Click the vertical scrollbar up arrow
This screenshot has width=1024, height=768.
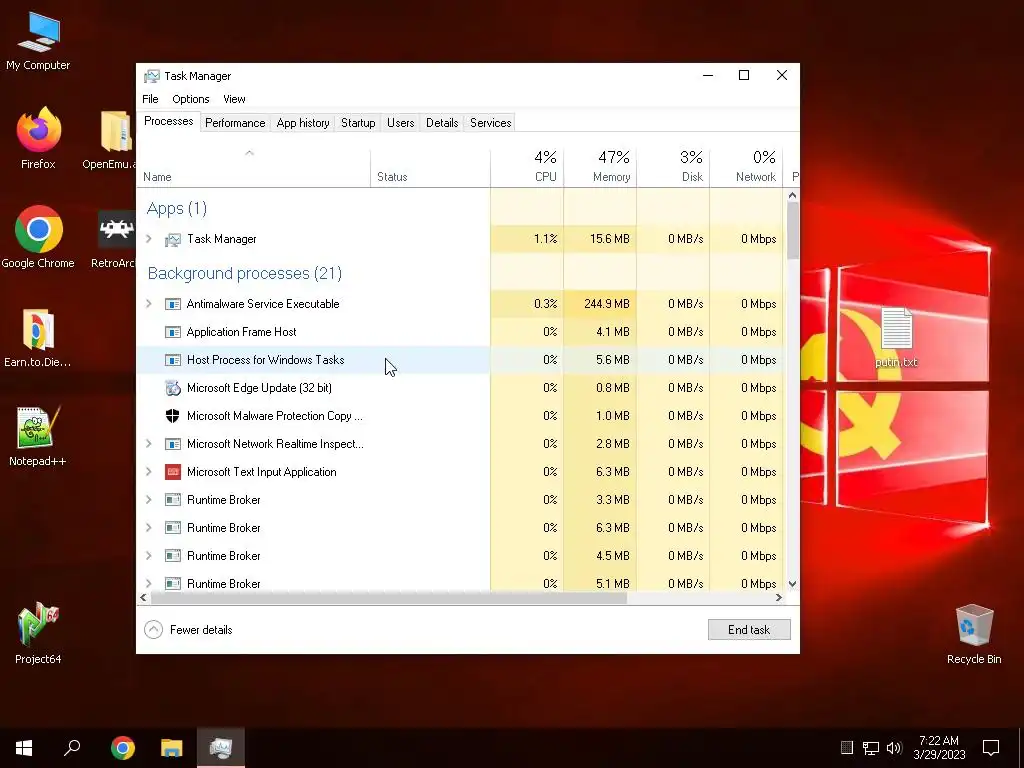click(792, 195)
